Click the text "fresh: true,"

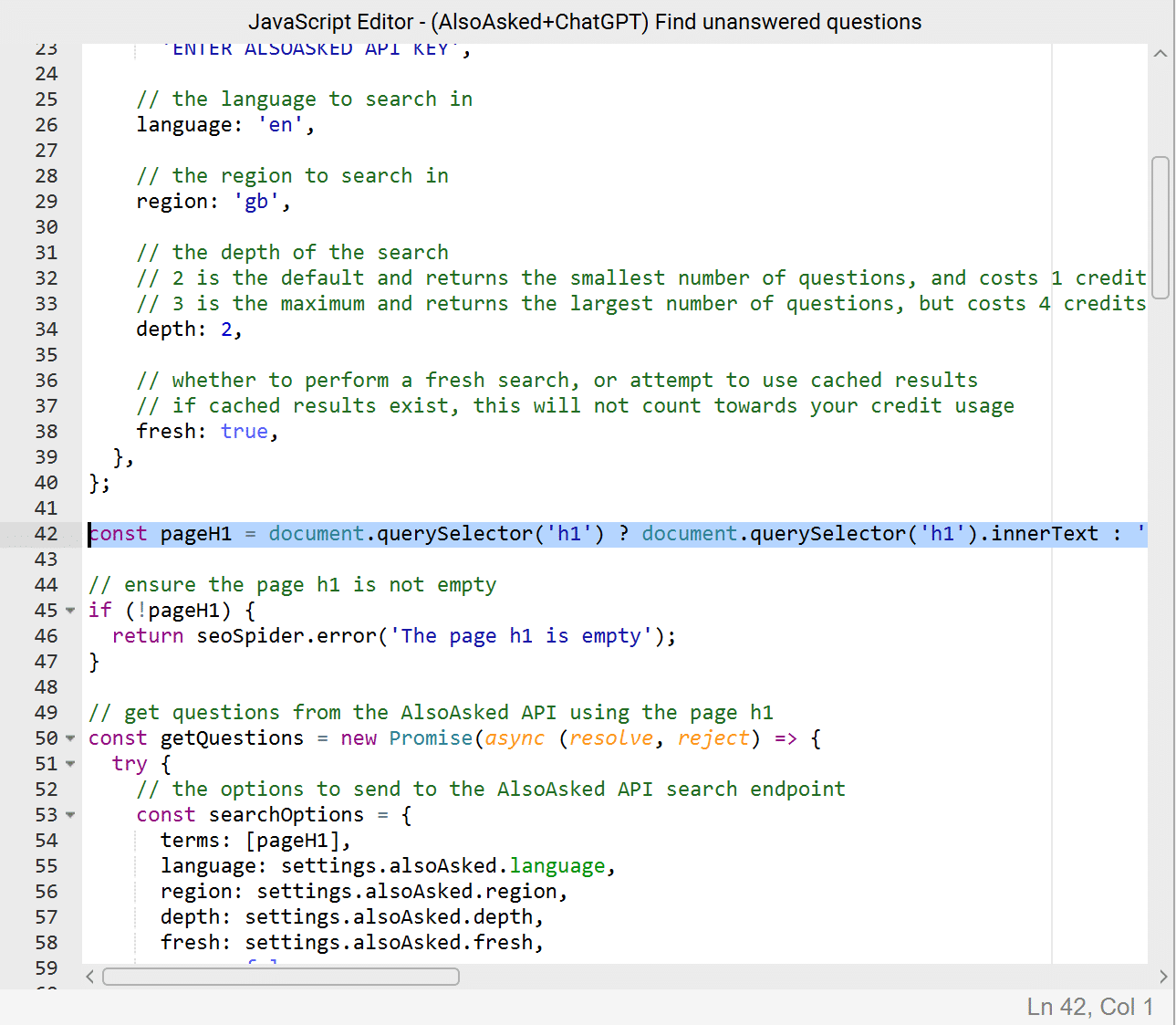tap(207, 432)
